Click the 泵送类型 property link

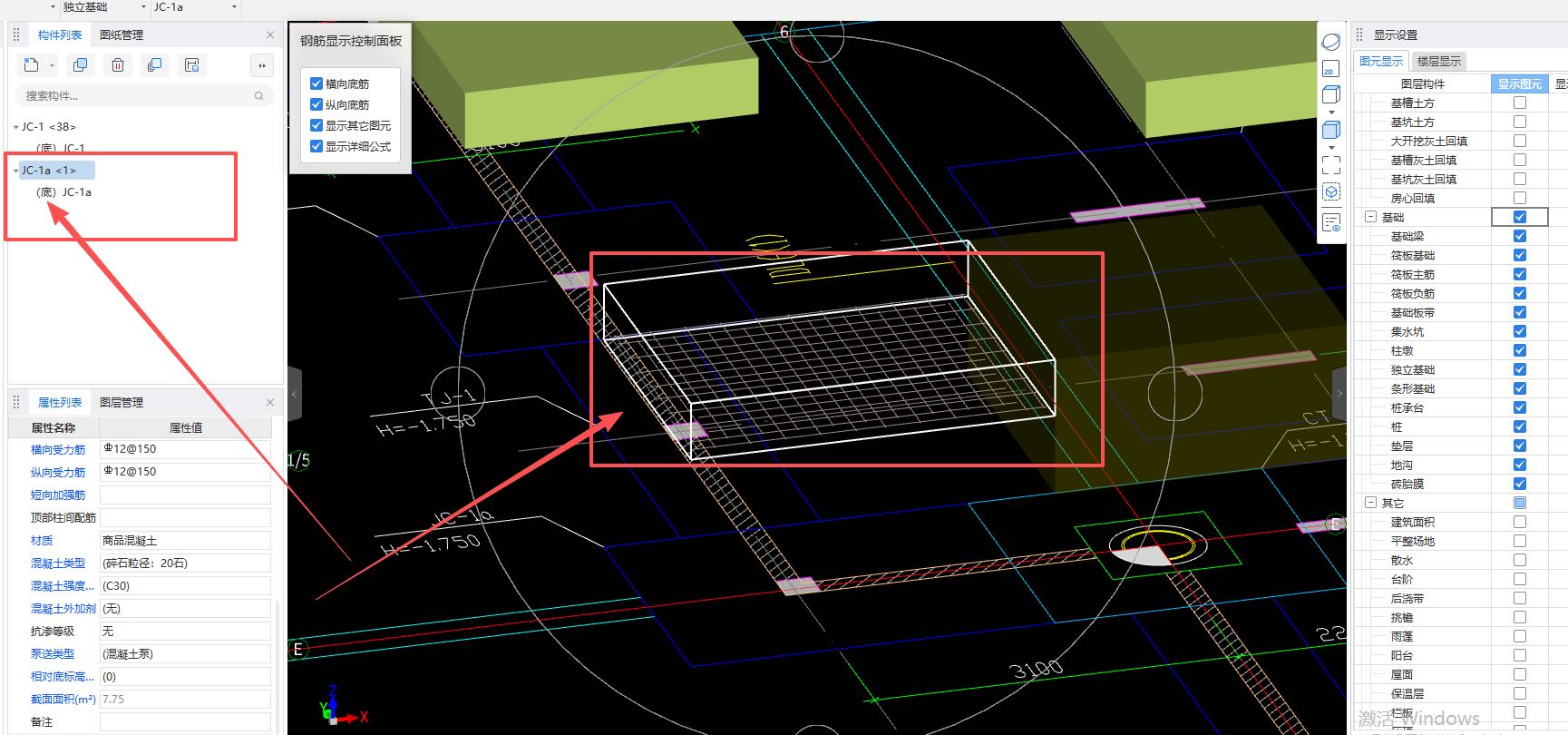click(x=53, y=653)
